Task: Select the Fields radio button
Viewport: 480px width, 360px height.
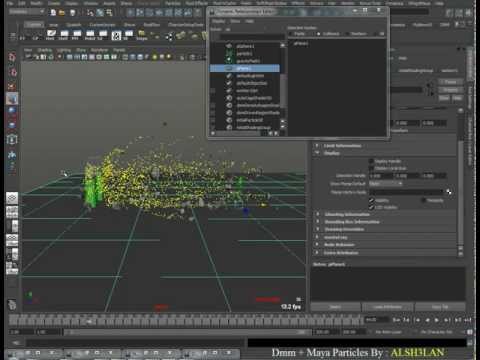Action: pos(291,34)
